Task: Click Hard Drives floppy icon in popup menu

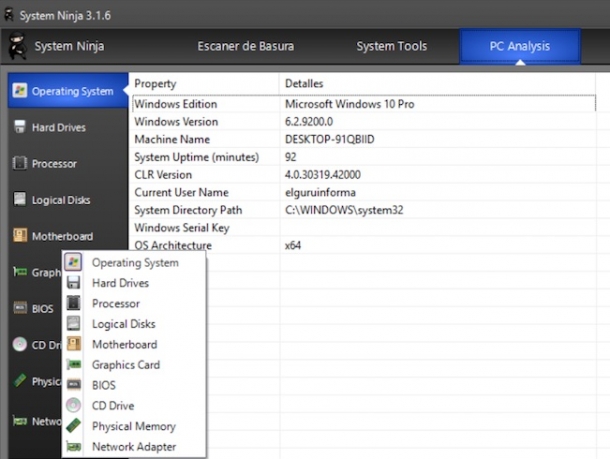Action: [74, 283]
